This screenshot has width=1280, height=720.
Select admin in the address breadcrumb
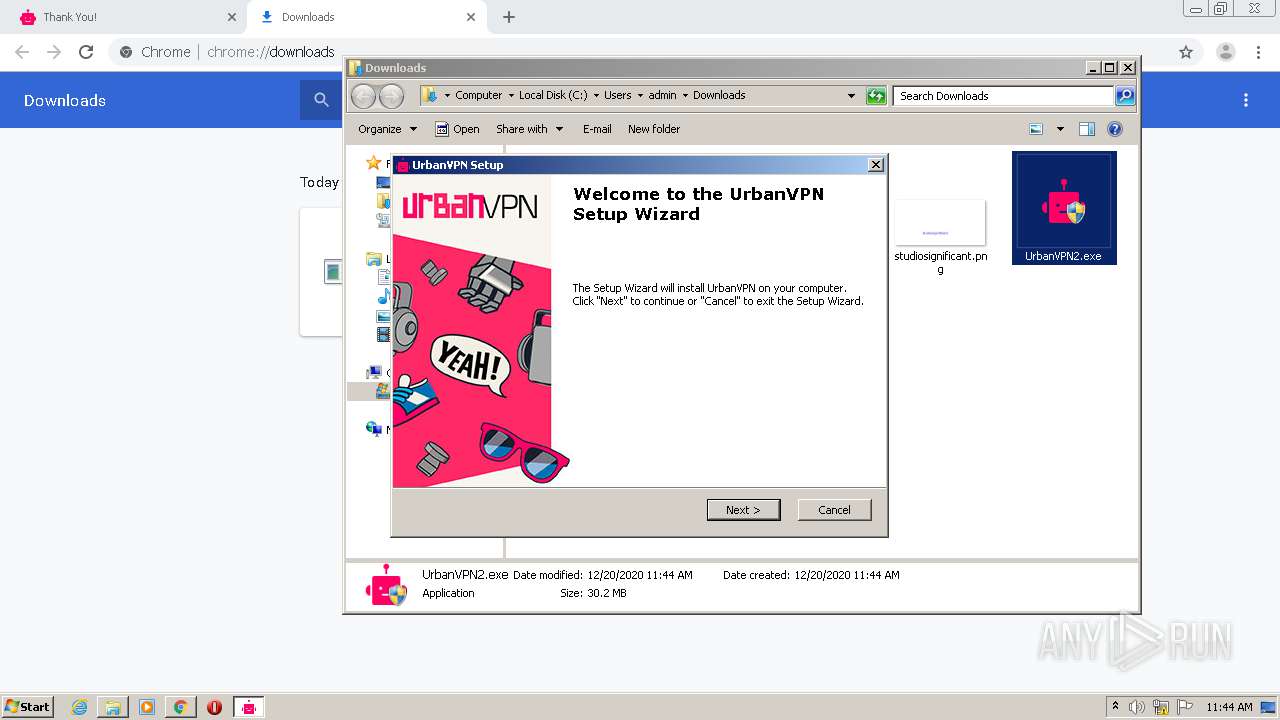point(662,95)
